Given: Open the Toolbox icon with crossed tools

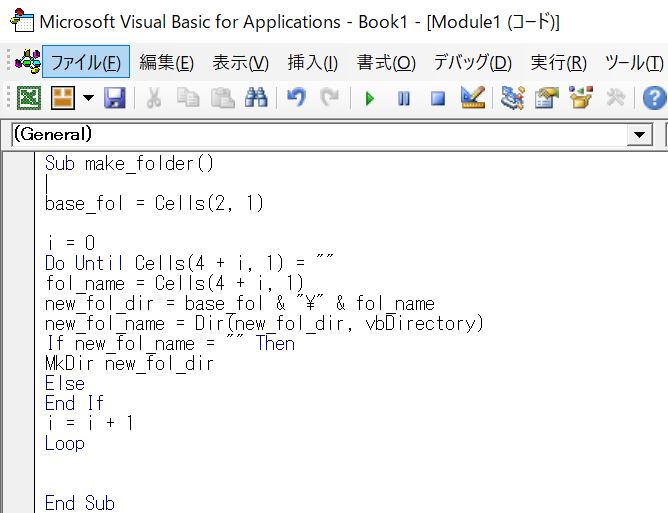Looking at the screenshot, I should [616, 98].
